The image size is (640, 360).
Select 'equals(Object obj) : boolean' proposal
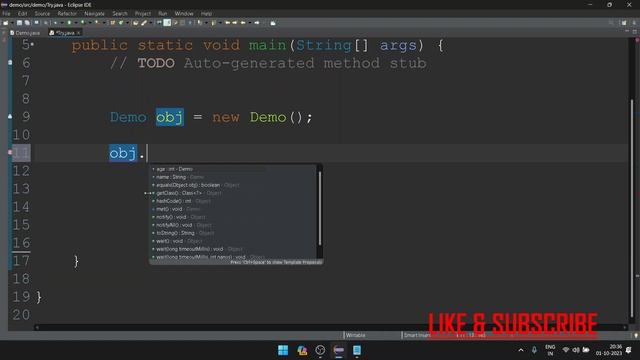(x=233, y=185)
